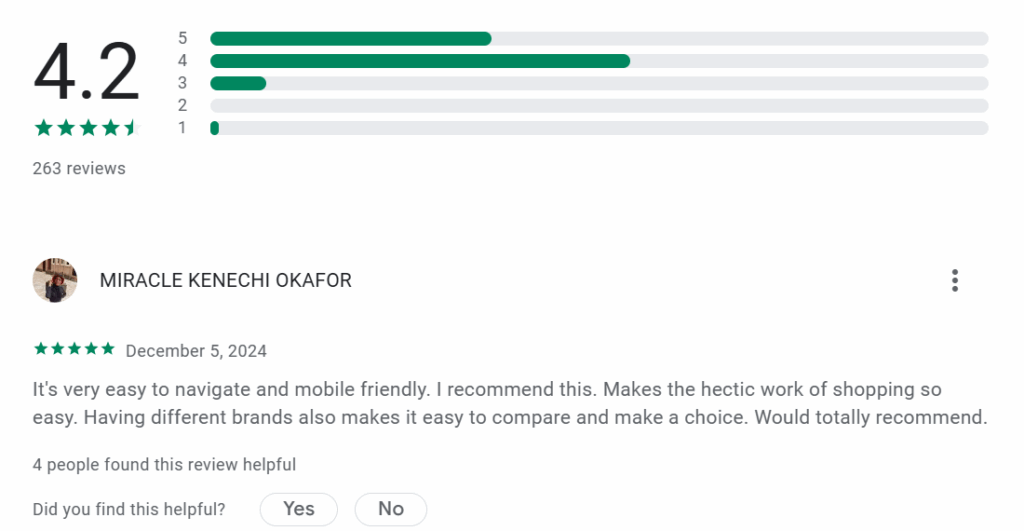Click the review's five-star rating icons
1024x531 pixels.
tap(74, 349)
